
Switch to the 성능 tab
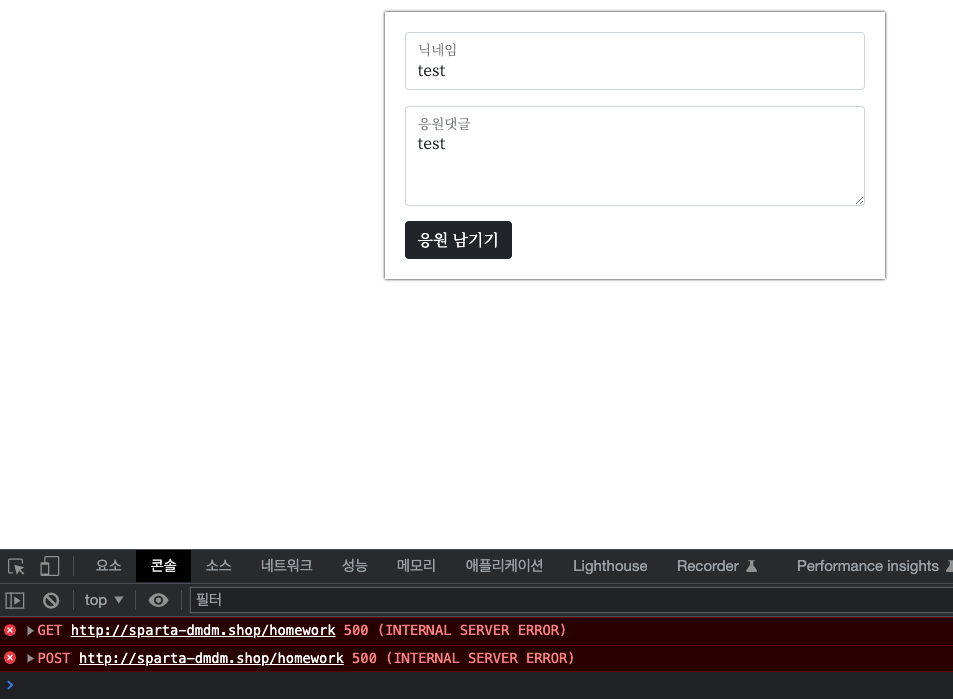[354, 566]
